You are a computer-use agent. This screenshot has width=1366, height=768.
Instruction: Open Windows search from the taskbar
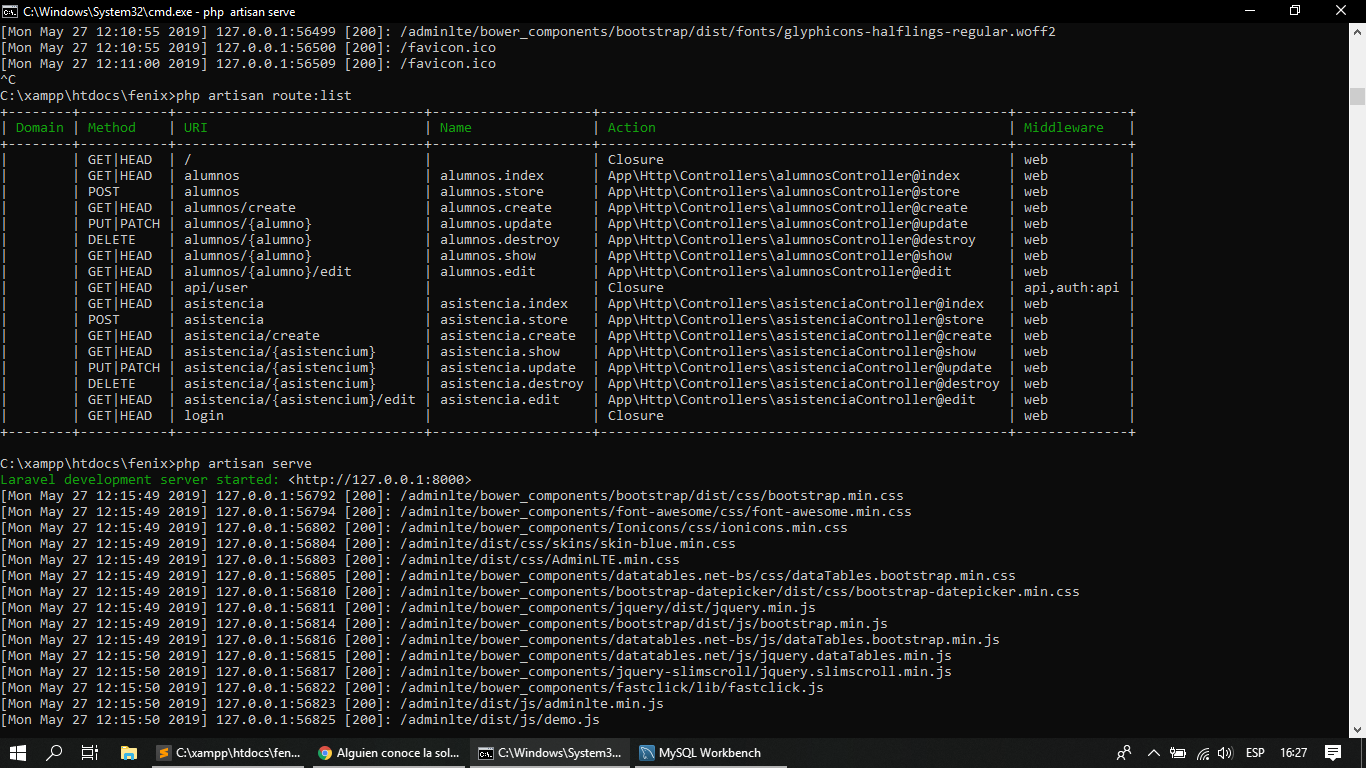(x=54, y=752)
